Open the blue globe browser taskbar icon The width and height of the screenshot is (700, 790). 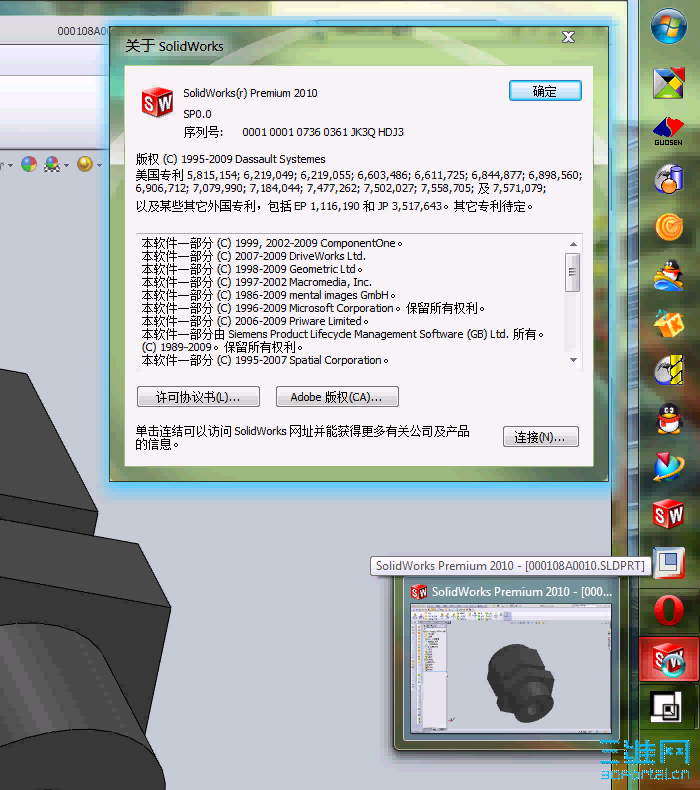[x=669, y=467]
